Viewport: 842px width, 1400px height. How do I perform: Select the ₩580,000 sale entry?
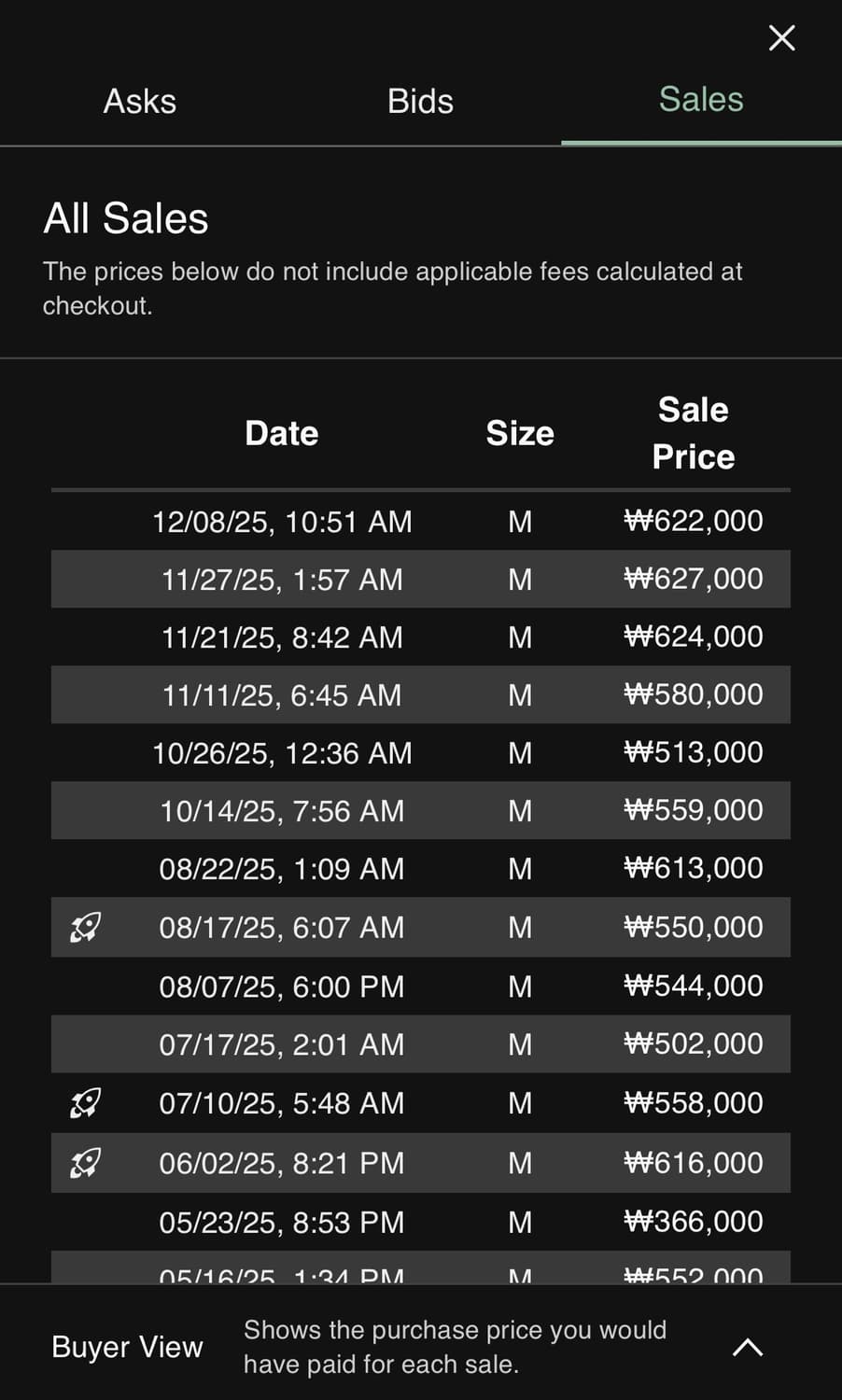point(693,694)
